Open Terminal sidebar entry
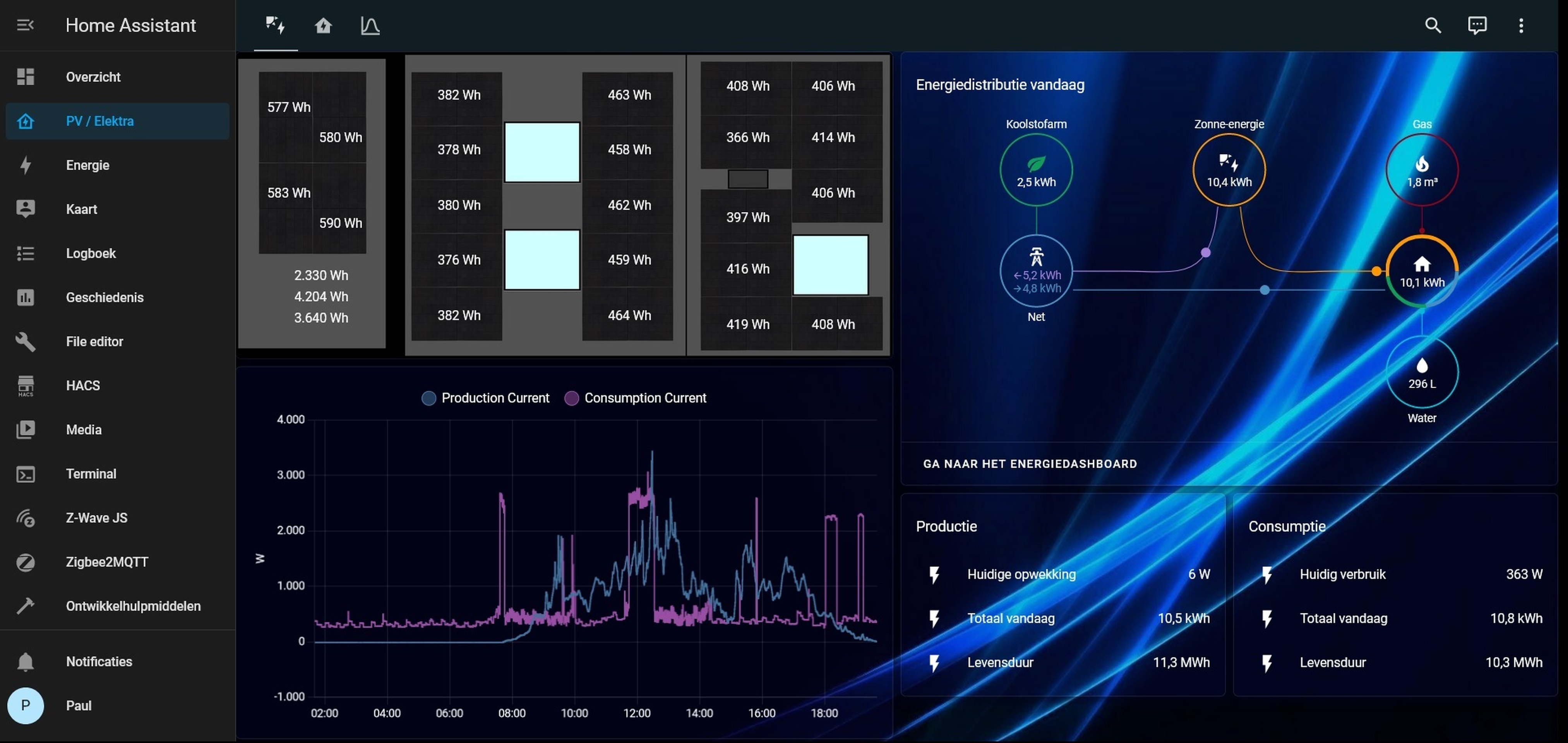1568x743 pixels. pyautogui.click(x=91, y=473)
